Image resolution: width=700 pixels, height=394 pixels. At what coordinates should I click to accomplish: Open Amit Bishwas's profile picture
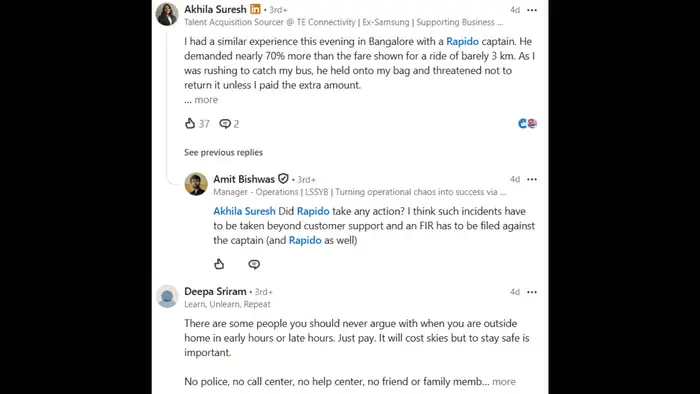point(196,184)
